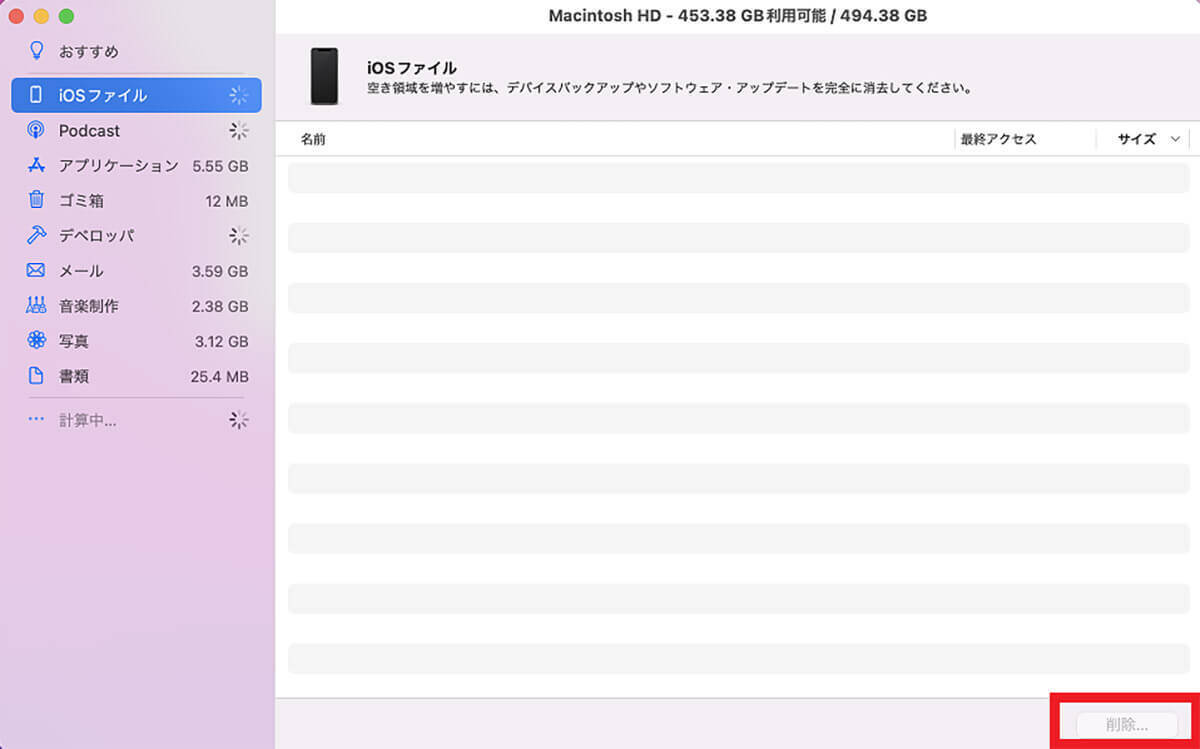The image size is (1200, 749).
Task: Click the ellipsis icon beside 計算中...
Action: coord(36,420)
